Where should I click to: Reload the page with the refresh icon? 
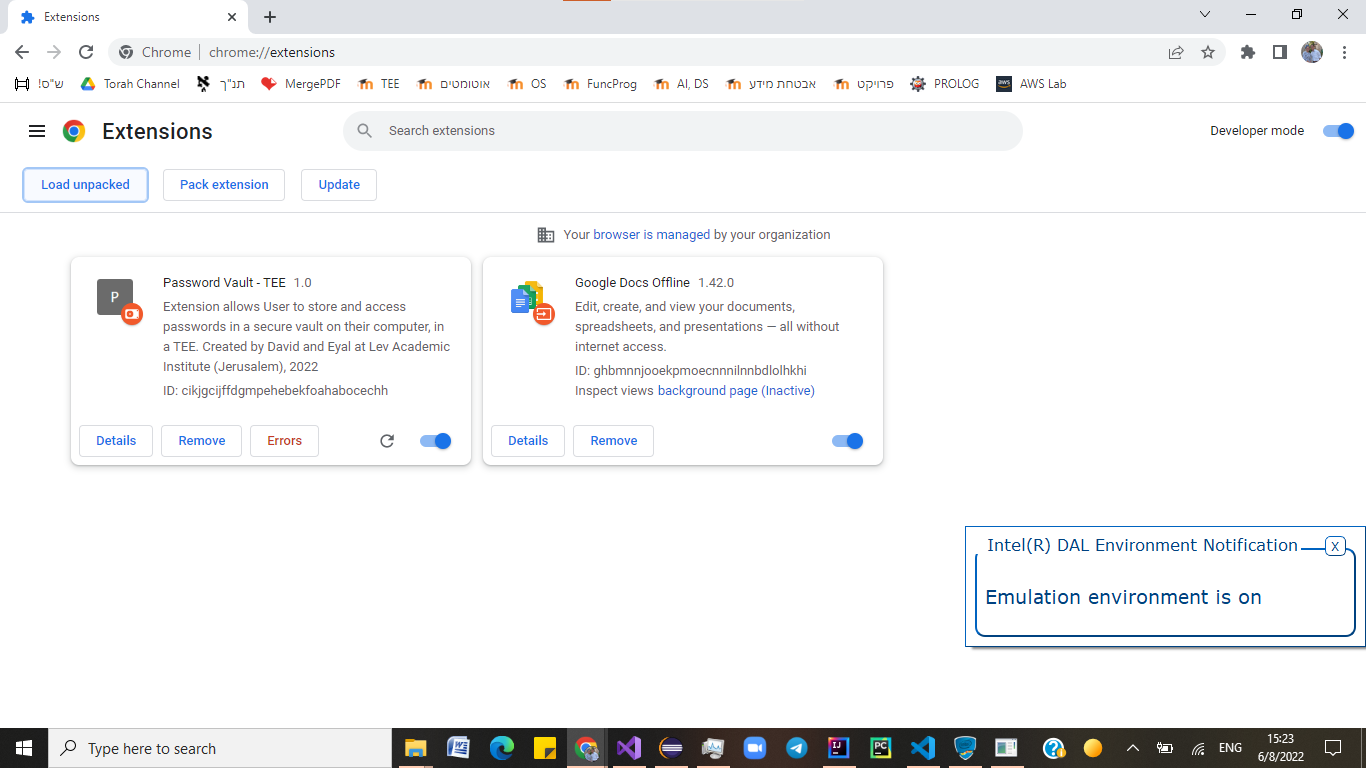86,52
